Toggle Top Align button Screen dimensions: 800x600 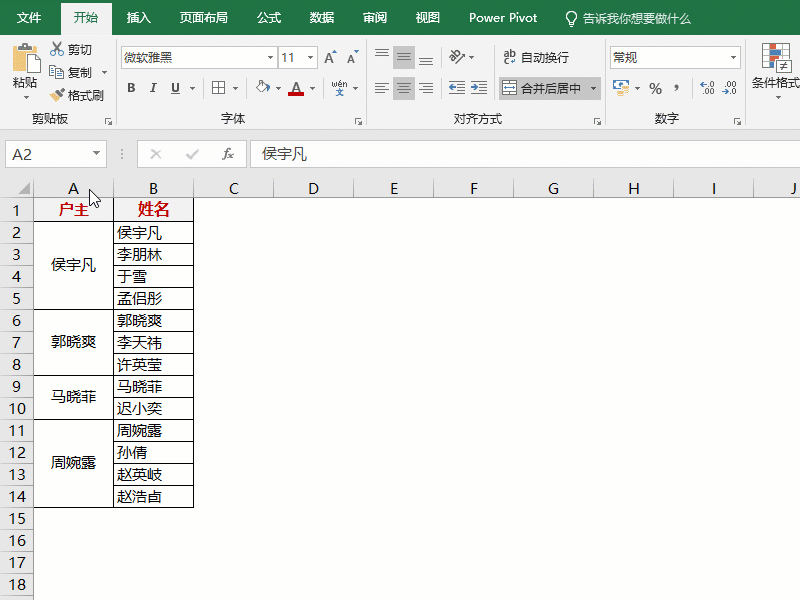pos(382,57)
